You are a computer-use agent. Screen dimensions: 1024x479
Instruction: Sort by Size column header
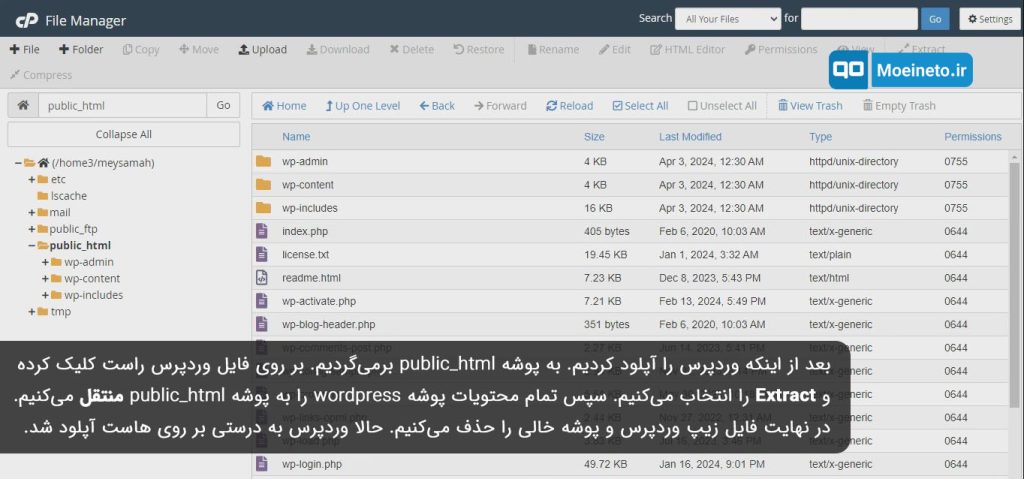coord(594,137)
